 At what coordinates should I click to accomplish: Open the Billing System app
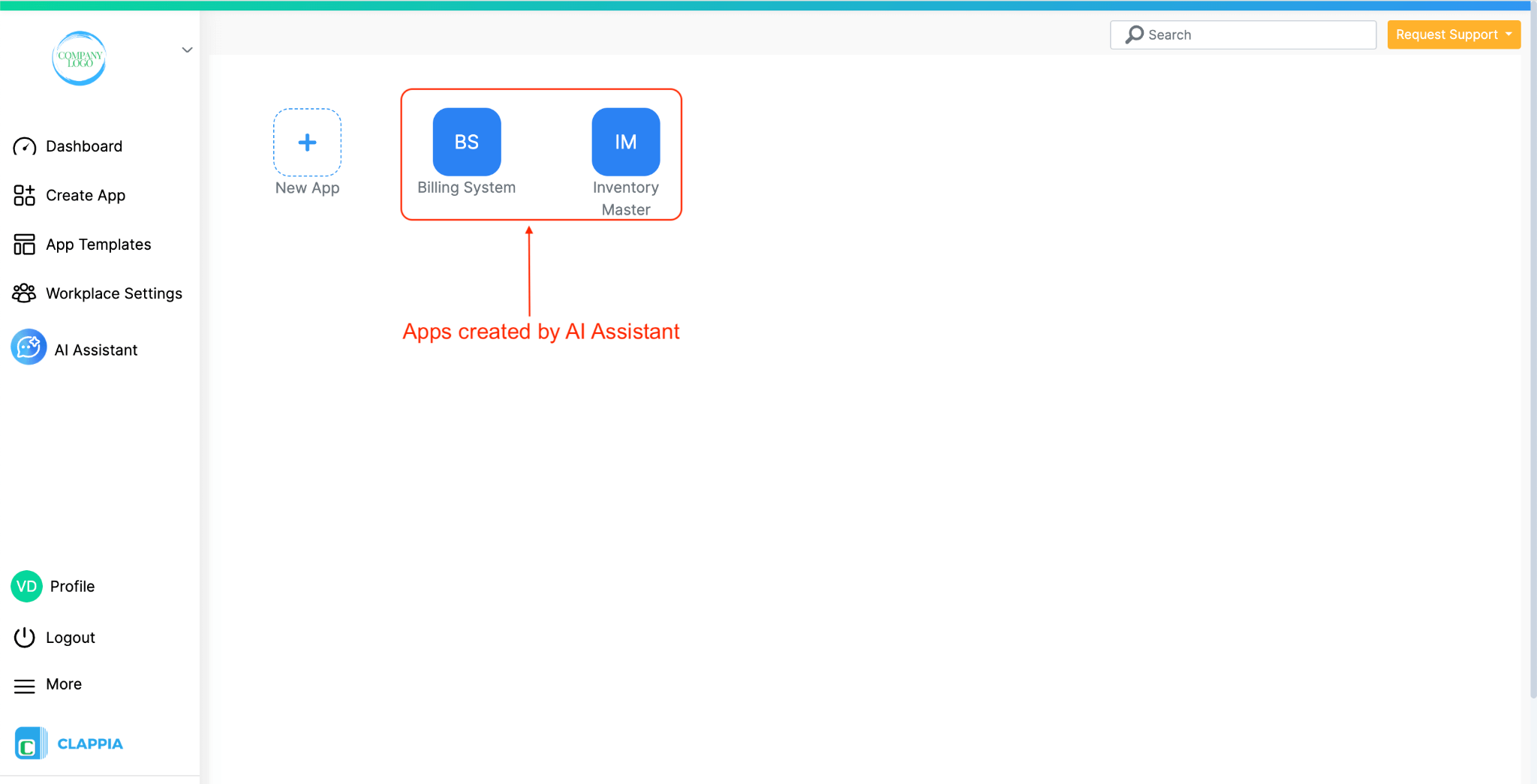465,141
